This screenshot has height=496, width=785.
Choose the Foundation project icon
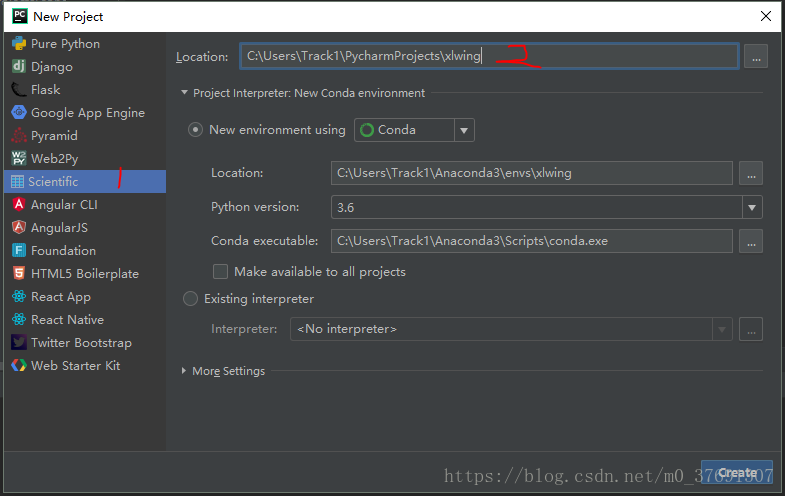(x=19, y=250)
